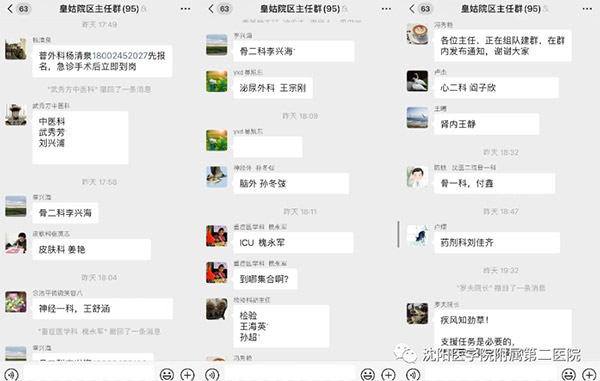This screenshot has height=381, width=600.
Task: Tap message 检验 王海英 孙超
Action: [x=281, y=326]
